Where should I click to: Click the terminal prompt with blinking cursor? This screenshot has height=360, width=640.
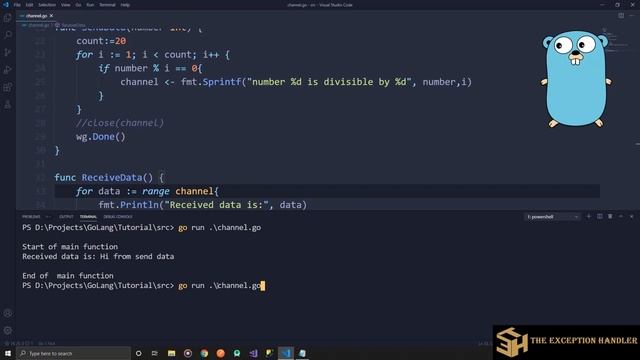coord(143,285)
